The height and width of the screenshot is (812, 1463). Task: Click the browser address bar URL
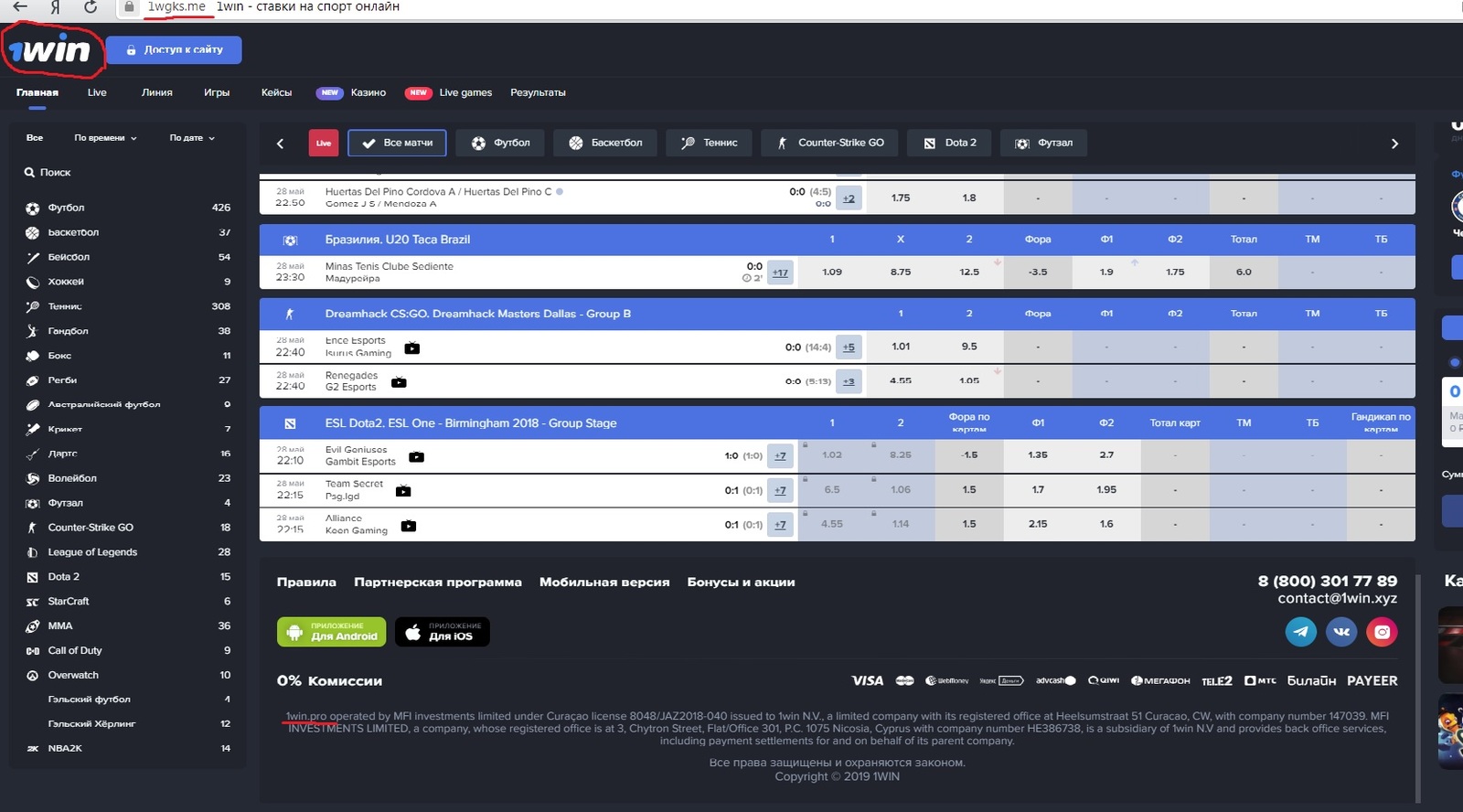coord(177,7)
